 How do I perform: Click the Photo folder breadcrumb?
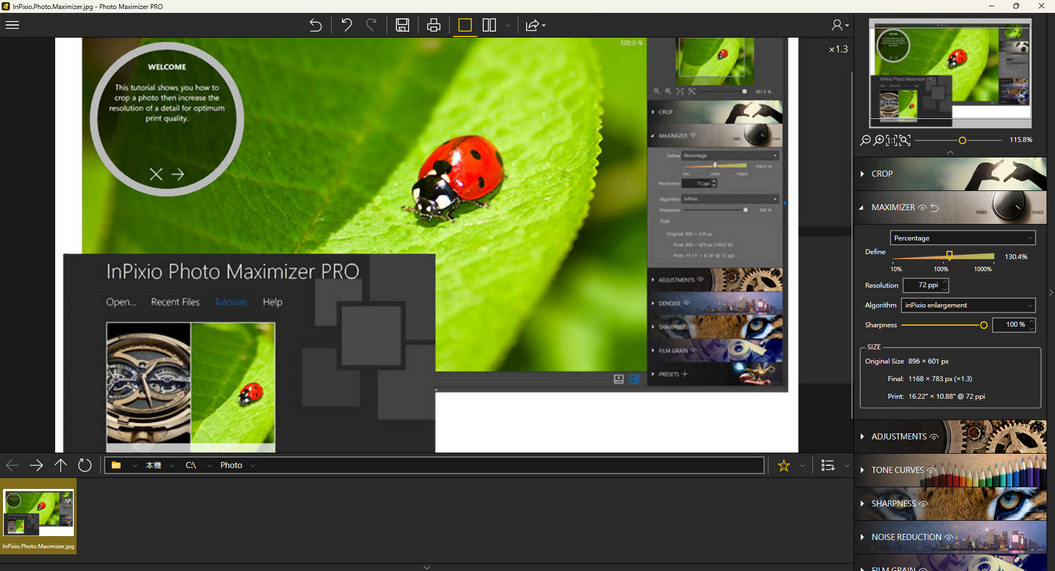231,465
